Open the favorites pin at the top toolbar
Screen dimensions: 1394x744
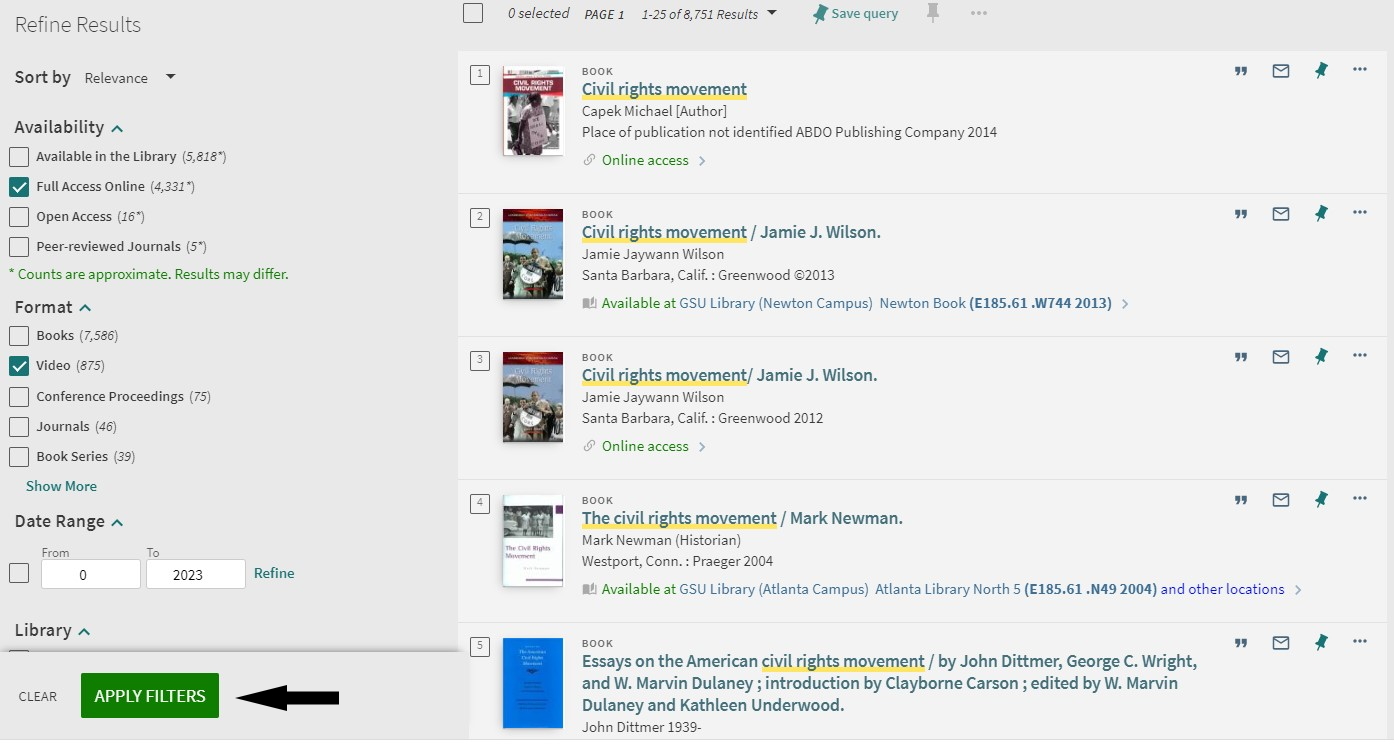(x=931, y=13)
